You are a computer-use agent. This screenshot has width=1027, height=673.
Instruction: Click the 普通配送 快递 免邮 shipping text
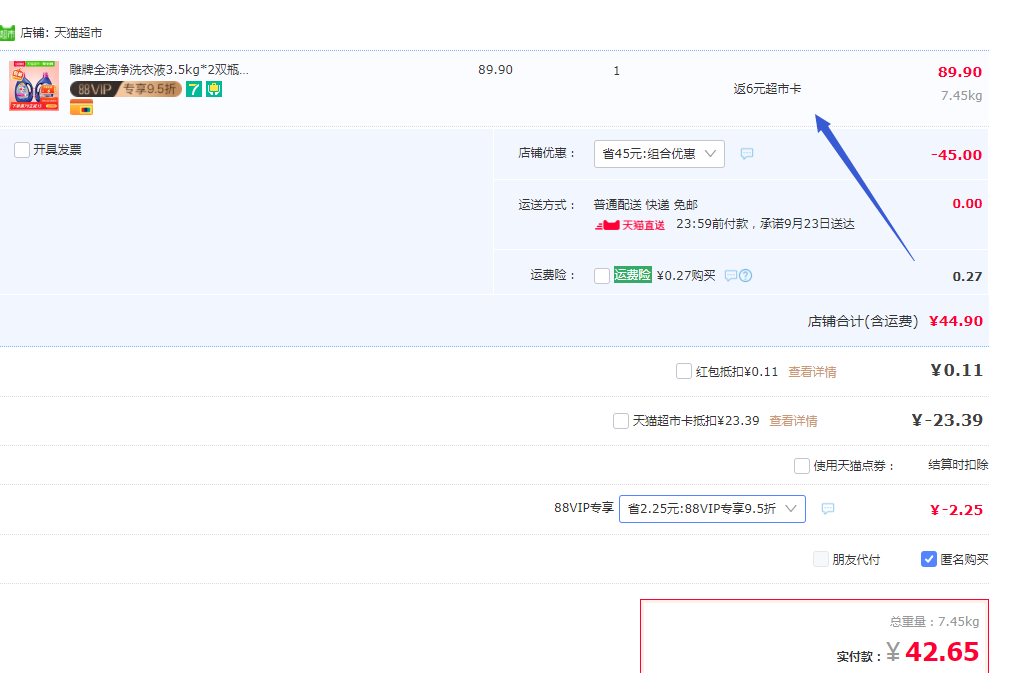pyautogui.click(x=646, y=205)
